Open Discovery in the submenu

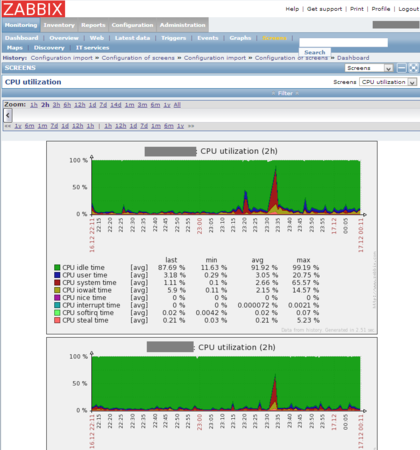tap(49, 48)
